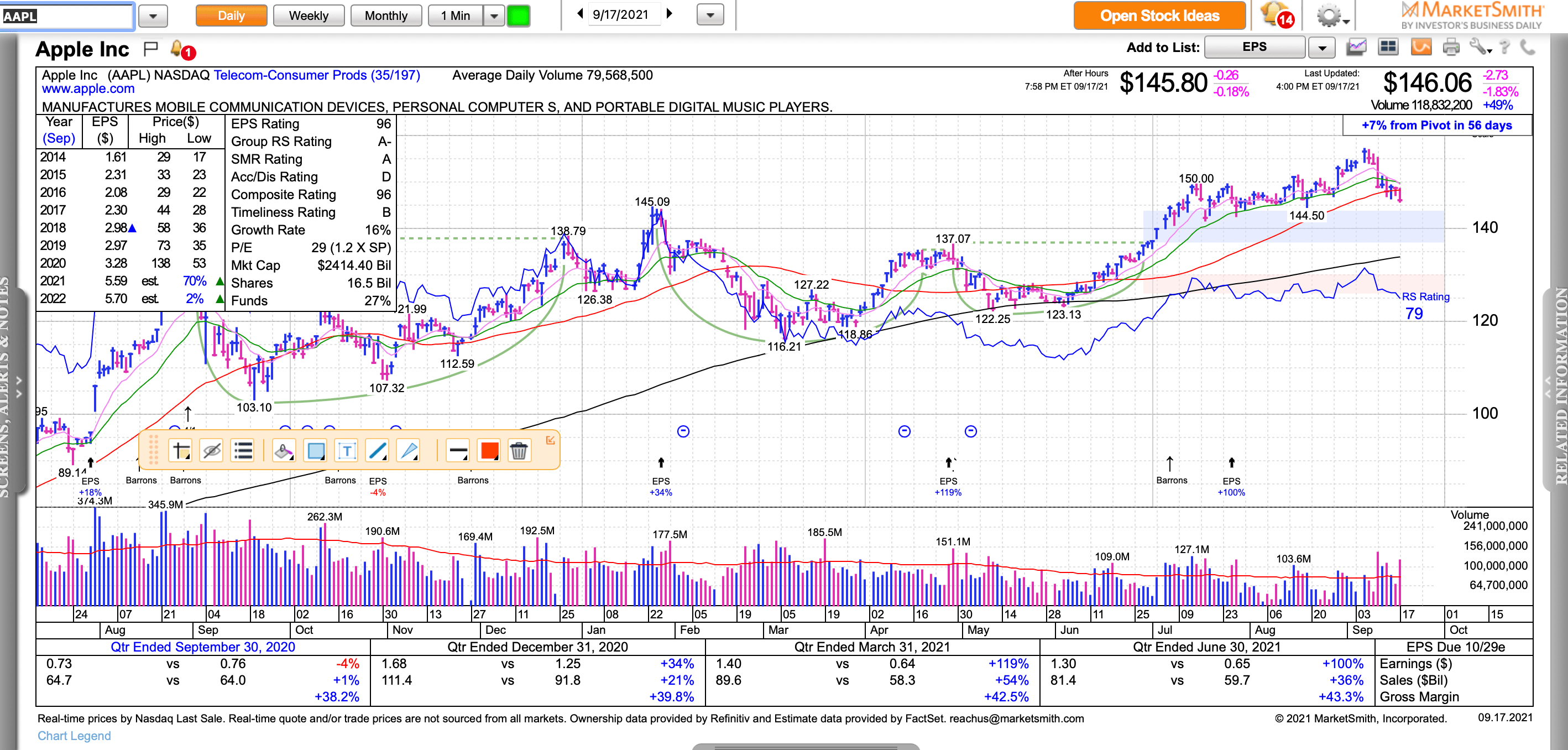Open the wrench tools menu
The image size is (1568, 750).
click(x=1480, y=47)
